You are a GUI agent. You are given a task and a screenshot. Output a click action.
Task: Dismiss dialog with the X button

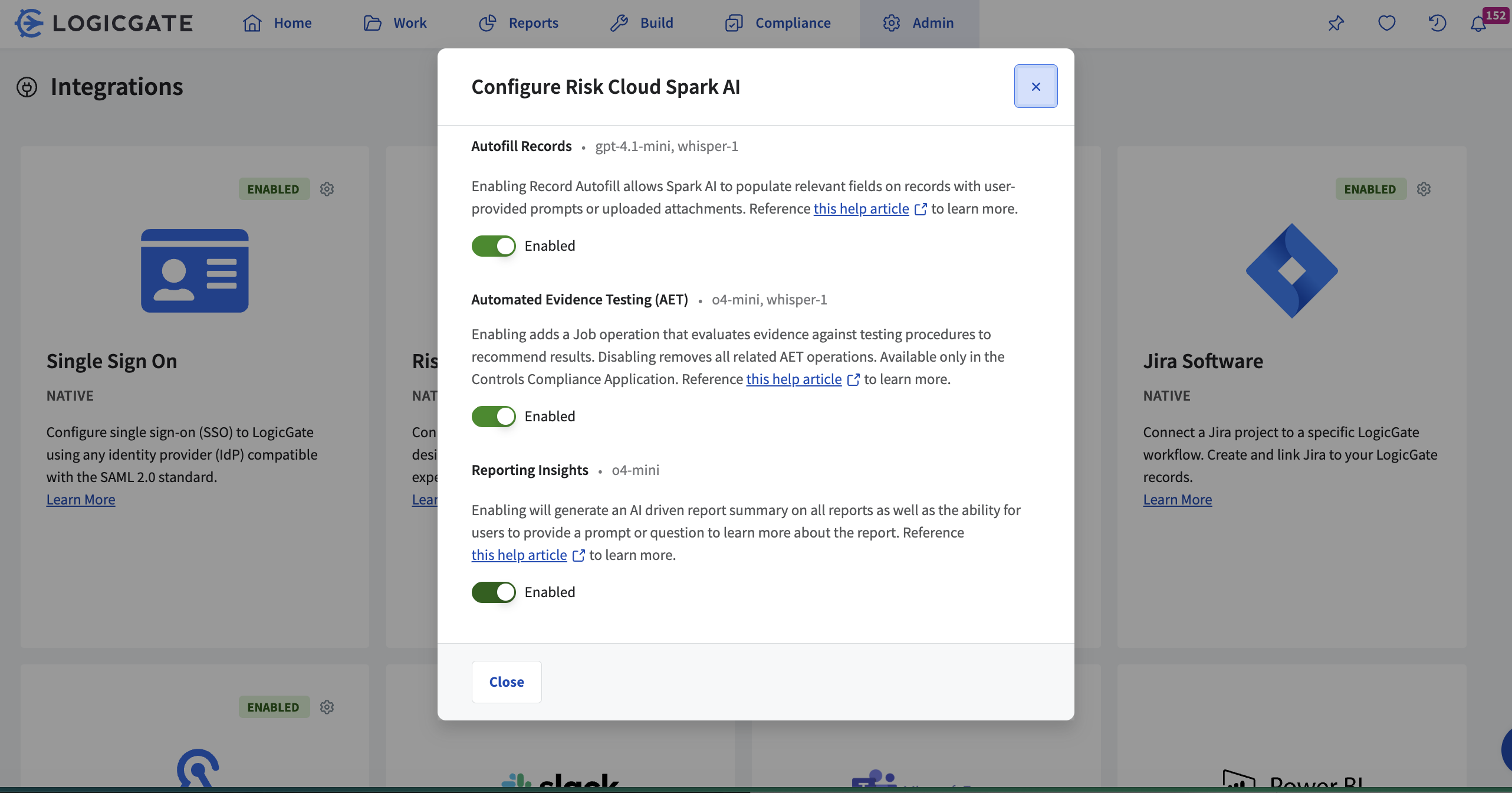point(1036,86)
